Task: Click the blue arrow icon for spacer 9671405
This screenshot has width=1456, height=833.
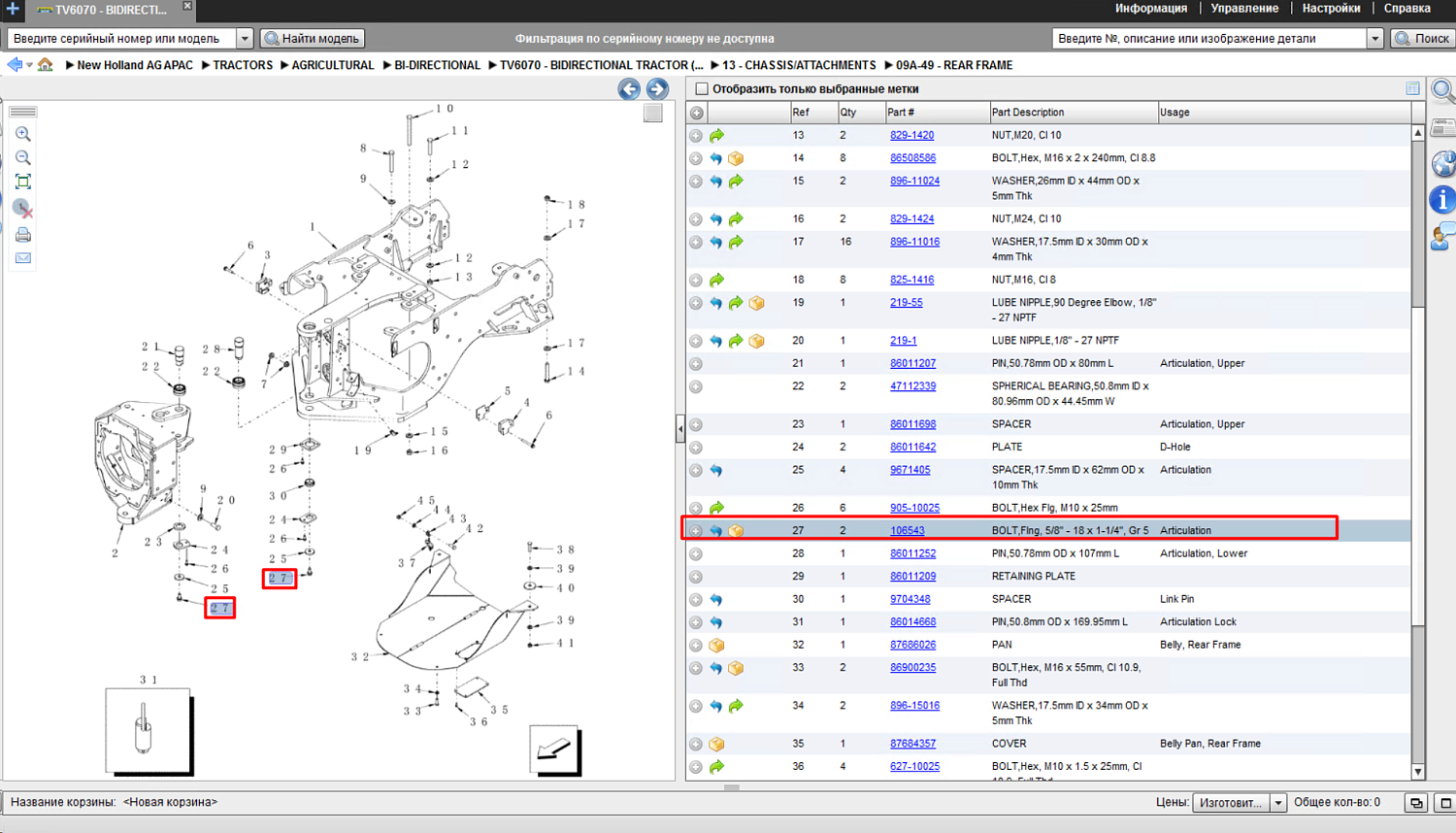Action: click(716, 470)
